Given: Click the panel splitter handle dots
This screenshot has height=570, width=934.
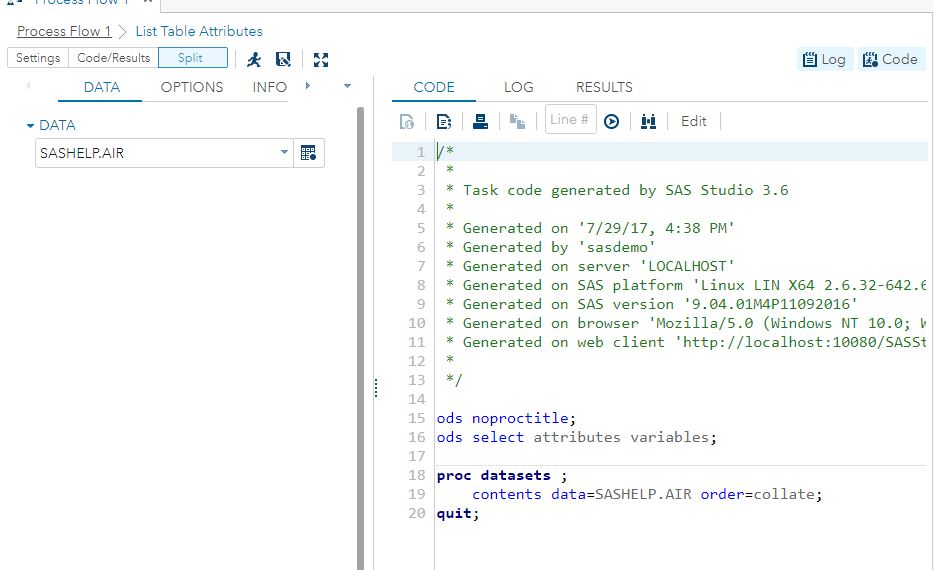Looking at the screenshot, I should point(376,388).
